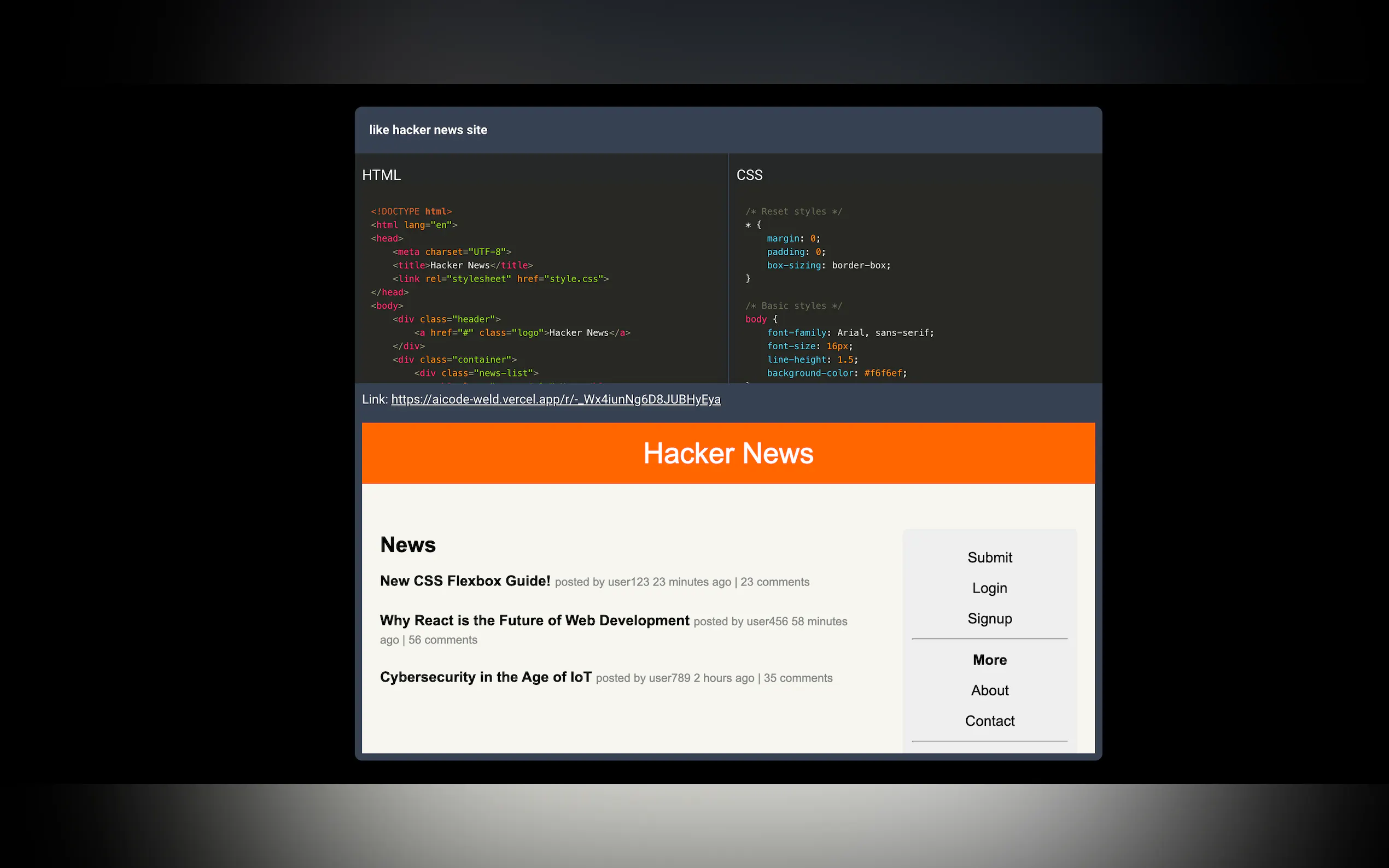Viewport: 1389px width, 868px height.
Task: Click the About sidebar link
Action: pos(989,690)
